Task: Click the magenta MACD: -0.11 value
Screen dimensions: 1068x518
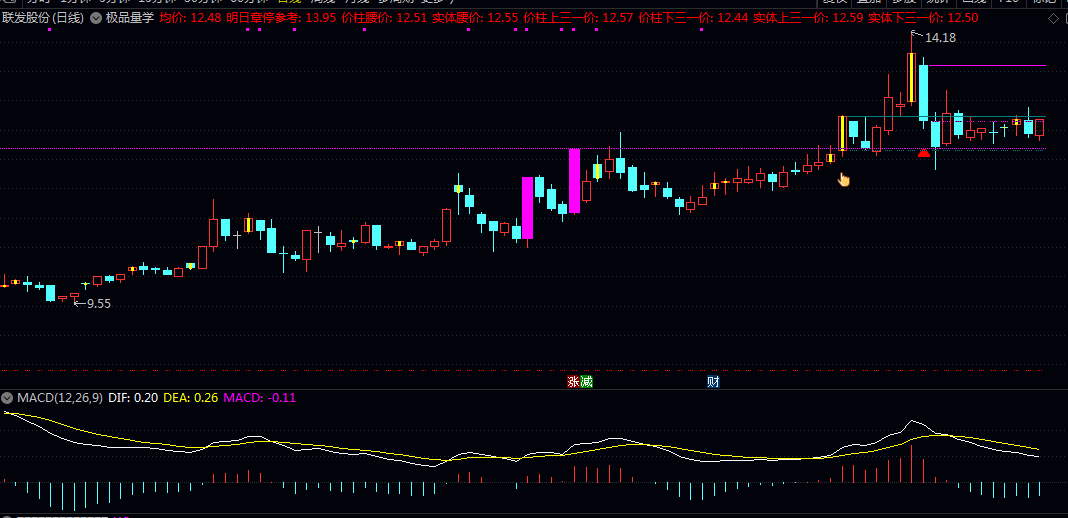Action: click(260, 398)
